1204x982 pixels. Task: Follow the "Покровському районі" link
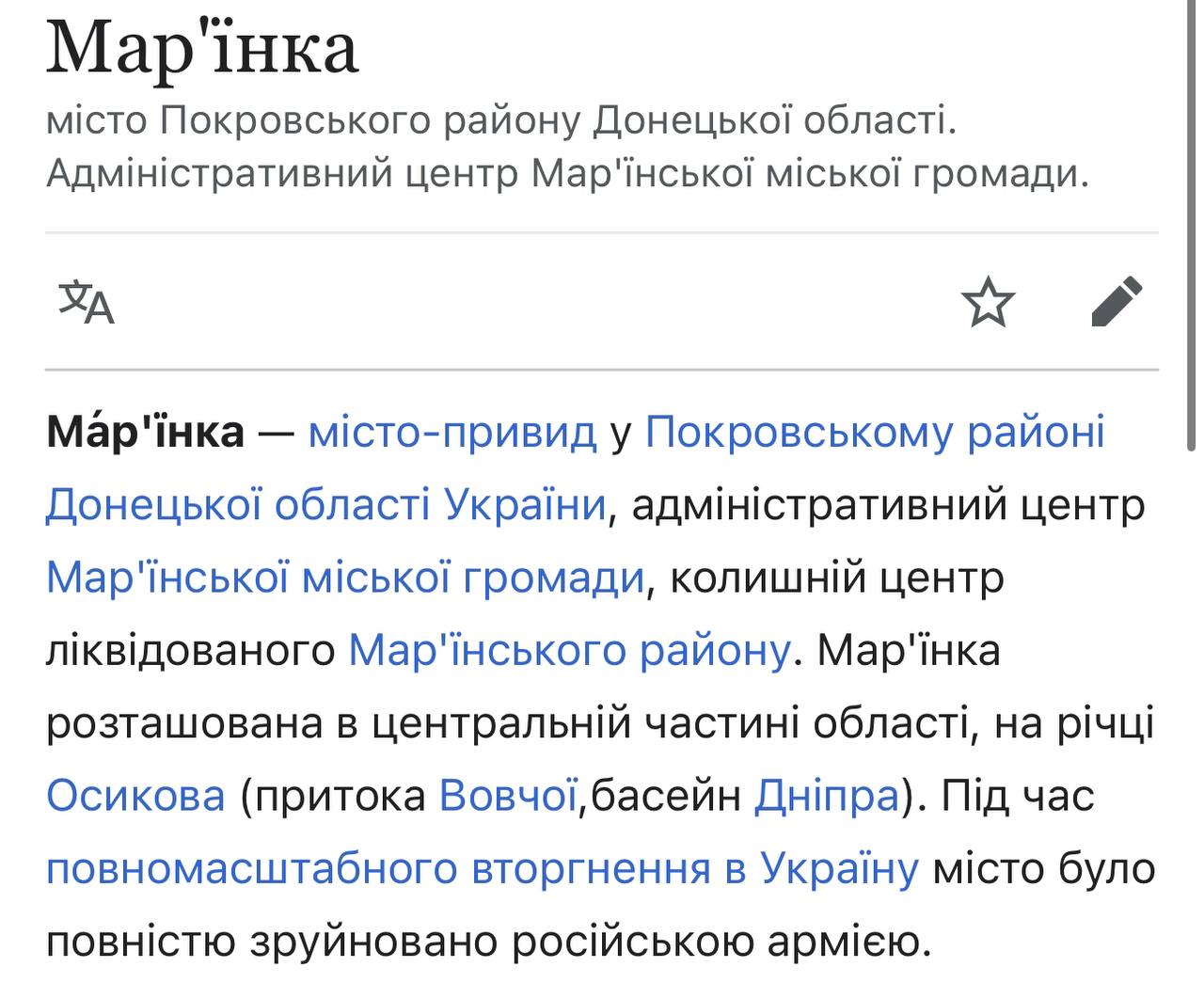tap(875, 433)
